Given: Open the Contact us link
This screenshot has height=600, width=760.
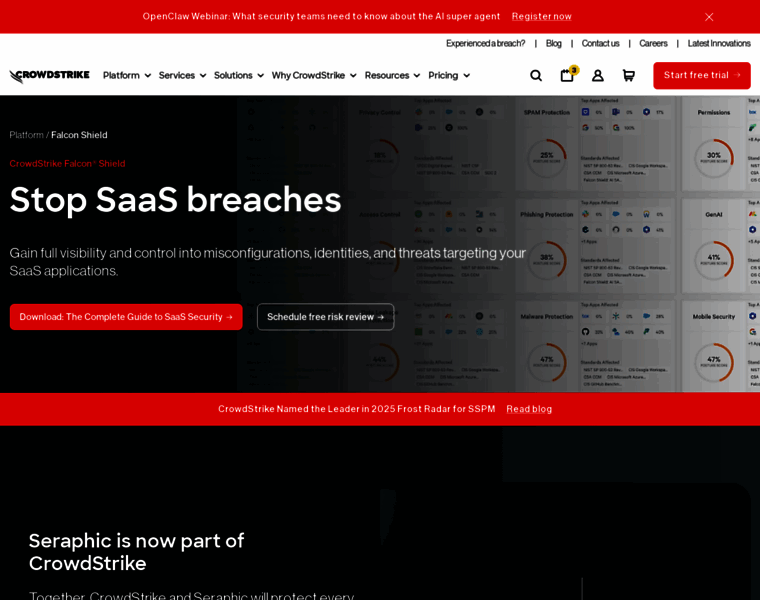Looking at the screenshot, I should 601,44.
